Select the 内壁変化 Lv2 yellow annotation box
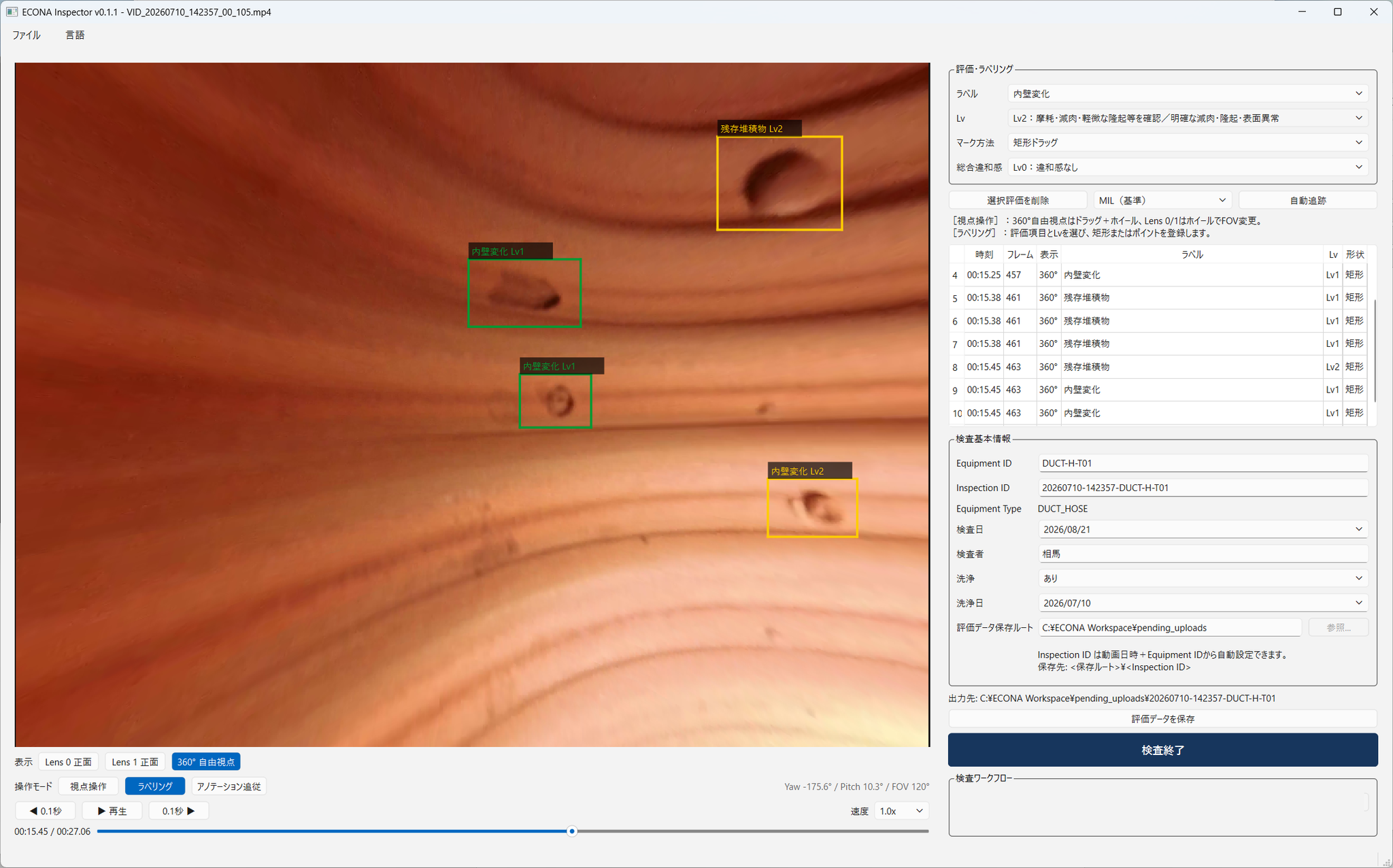Screen dimensions: 1393x868 (x=812, y=507)
